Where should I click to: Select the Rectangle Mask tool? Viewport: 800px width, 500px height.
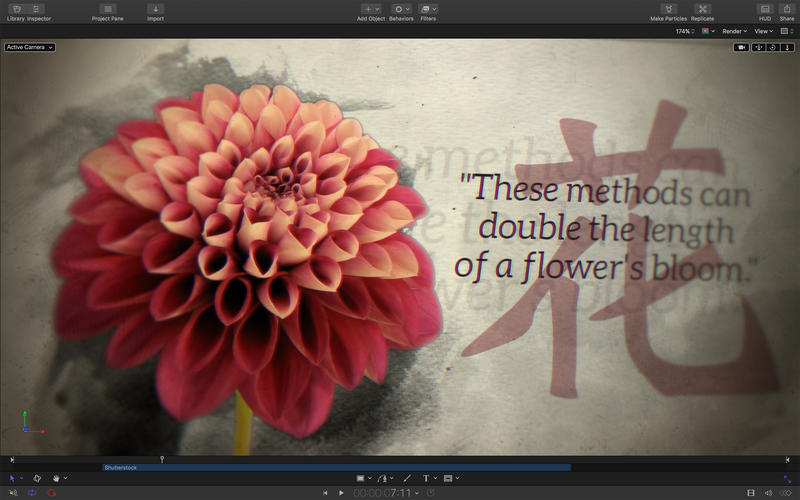point(448,478)
